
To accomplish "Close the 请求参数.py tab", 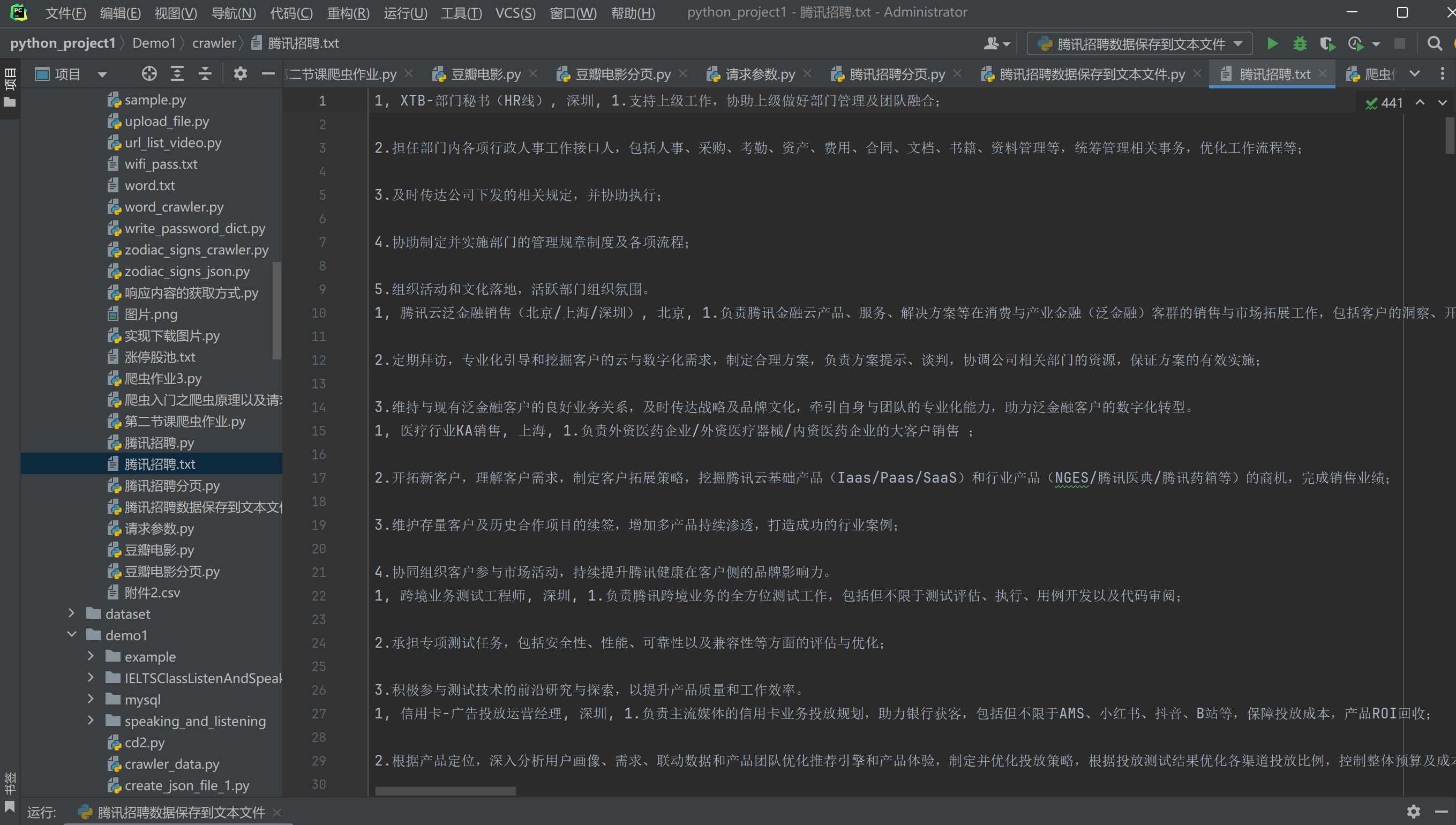I will (x=807, y=74).
